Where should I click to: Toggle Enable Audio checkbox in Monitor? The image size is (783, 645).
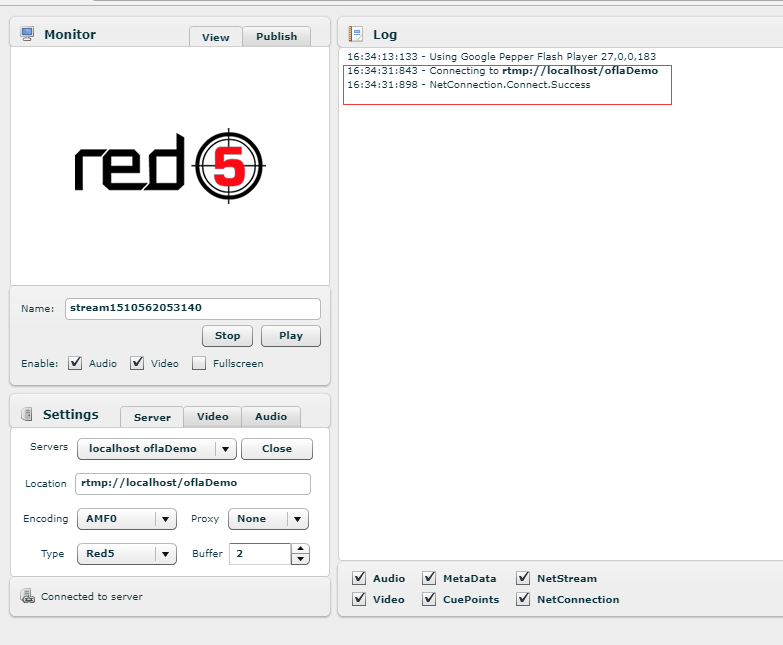click(75, 363)
